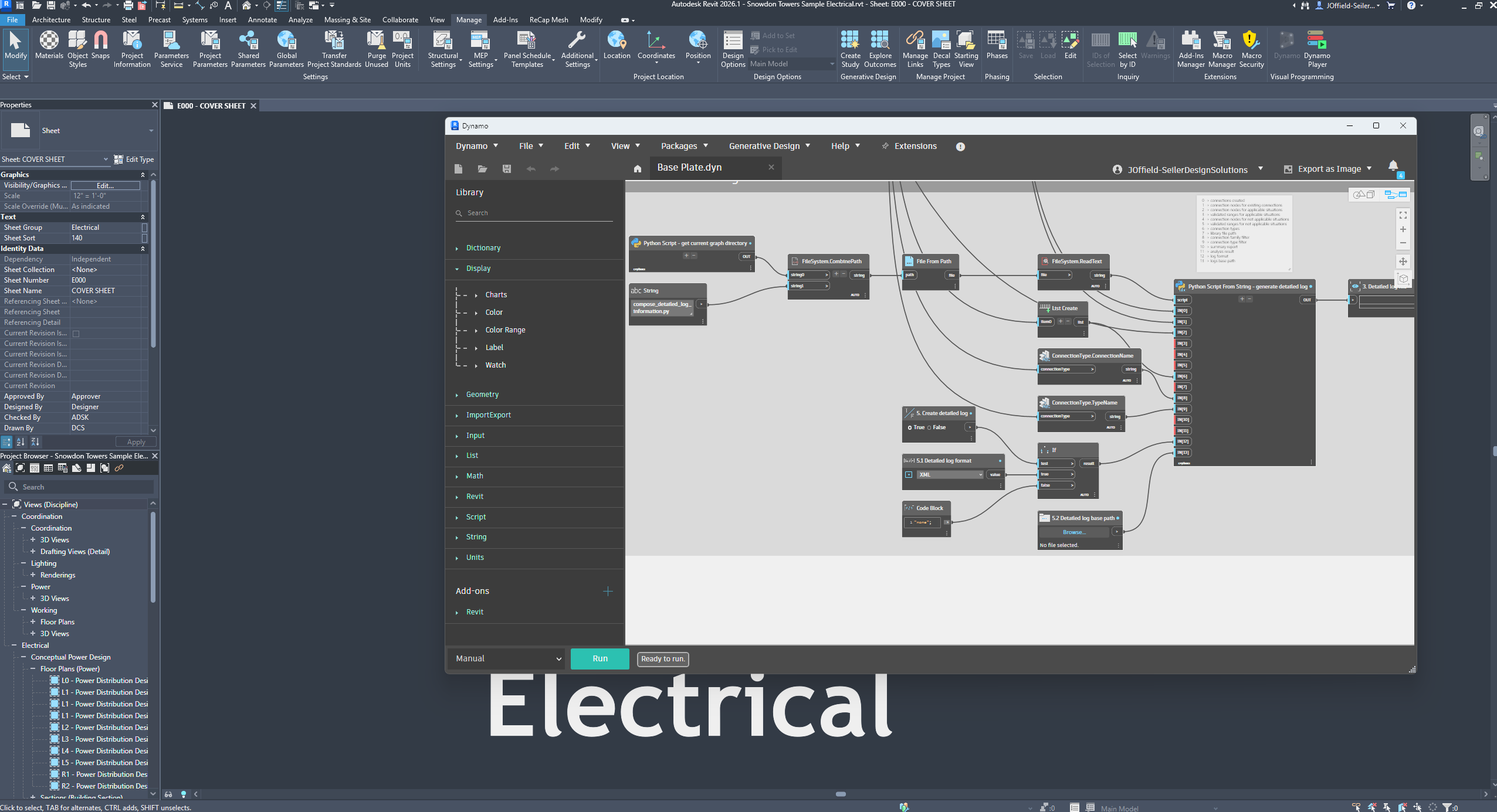The image size is (1497, 812).
Task: Select L0 - Power Distribution floor plan
Action: point(105,681)
